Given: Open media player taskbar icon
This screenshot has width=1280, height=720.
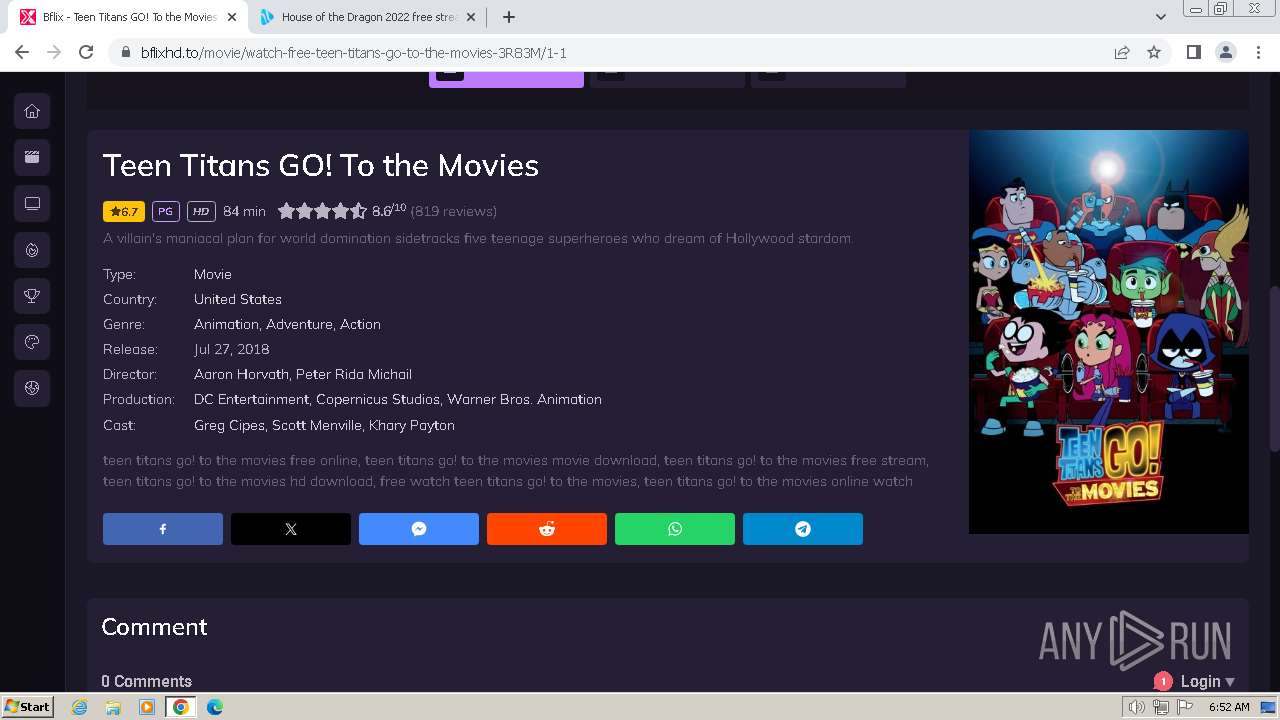Looking at the screenshot, I should pos(147,707).
